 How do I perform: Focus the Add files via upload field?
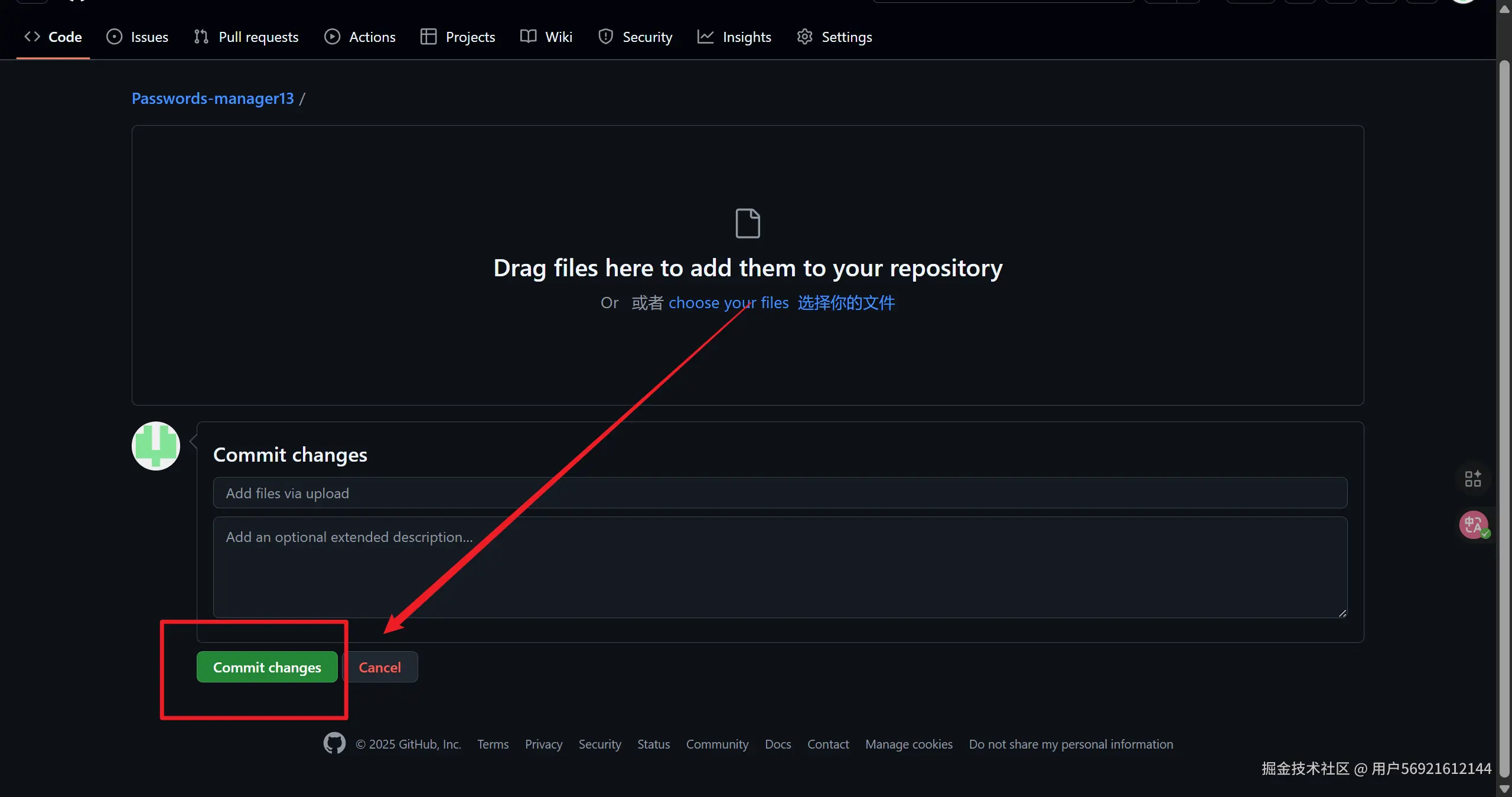click(780, 493)
